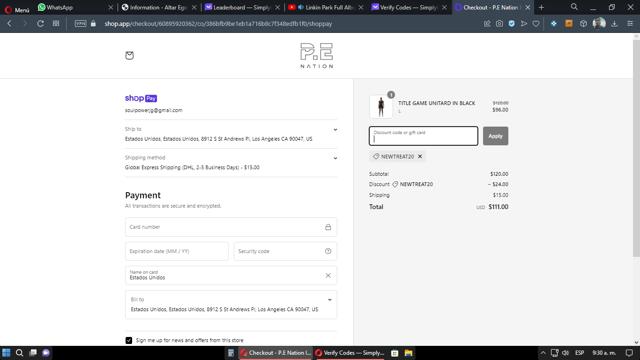640x360 pixels.
Task: Open the volume speaker tray icon
Action: point(565,353)
